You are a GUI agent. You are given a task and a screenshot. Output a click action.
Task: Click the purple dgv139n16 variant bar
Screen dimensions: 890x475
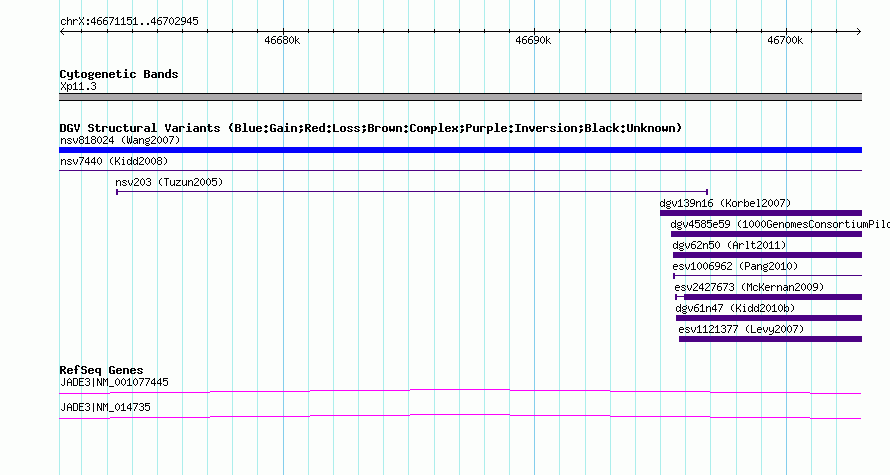point(761,213)
